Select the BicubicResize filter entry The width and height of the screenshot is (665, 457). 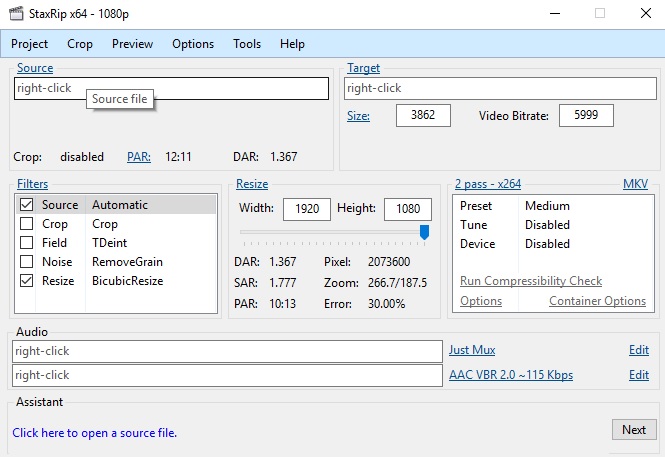point(128,281)
